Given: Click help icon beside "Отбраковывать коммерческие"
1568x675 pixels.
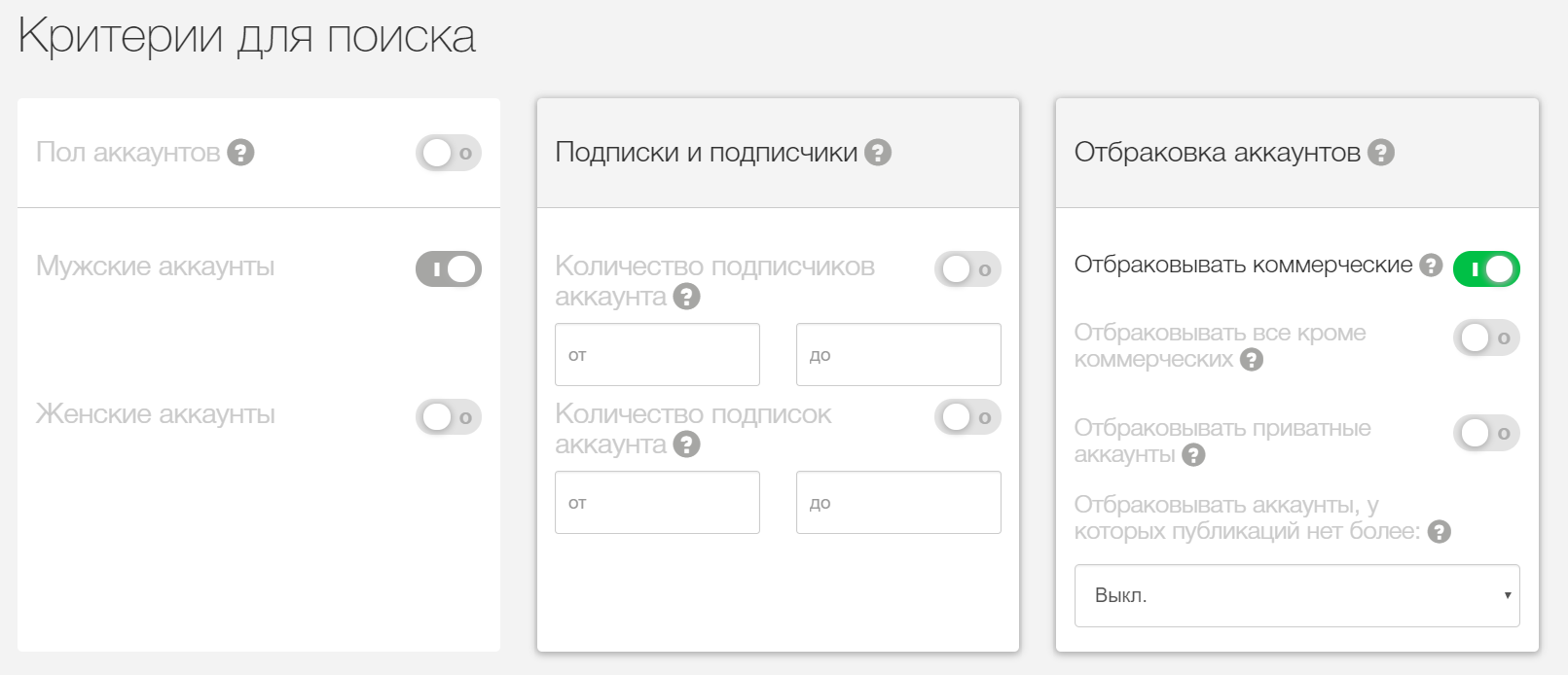Looking at the screenshot, I should click(1431, 265).
